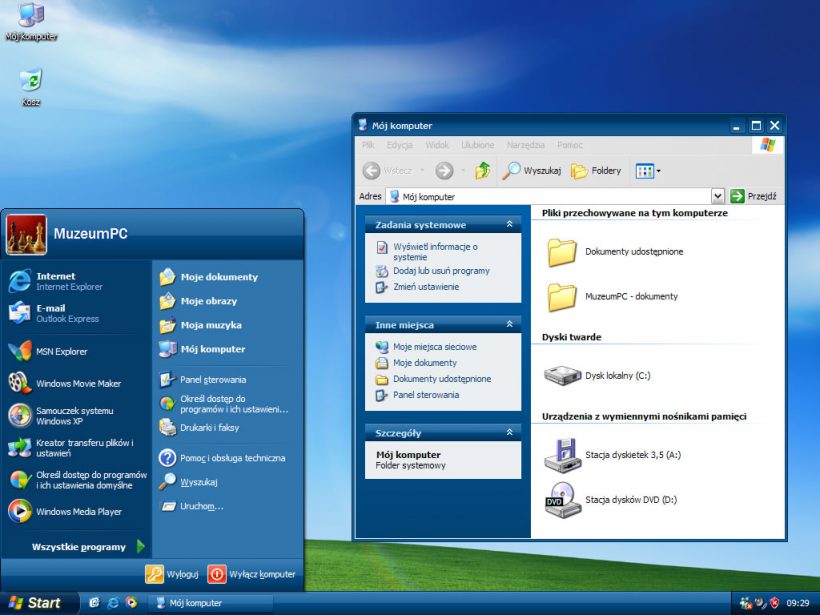
Task: Open the Widok menu
Action: pyautogui.click(x=437, y=145)
